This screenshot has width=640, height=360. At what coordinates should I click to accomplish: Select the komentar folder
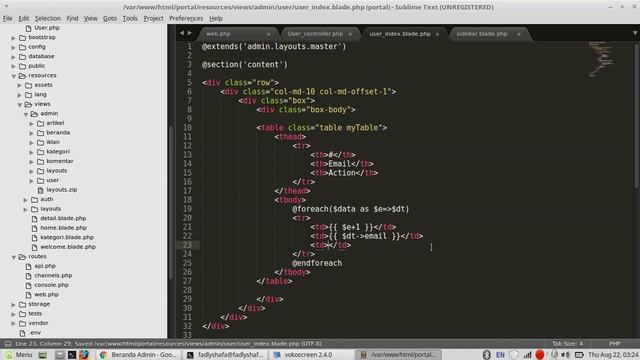coord(60,161)
